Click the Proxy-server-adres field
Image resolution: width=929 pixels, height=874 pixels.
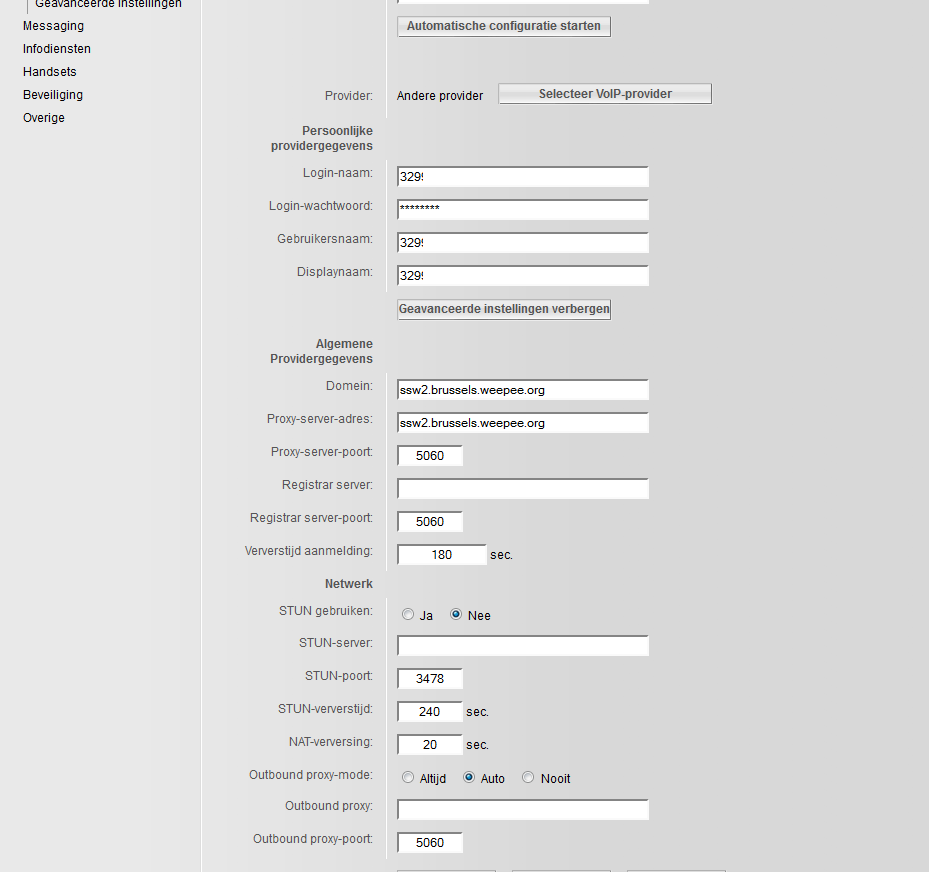522,423
